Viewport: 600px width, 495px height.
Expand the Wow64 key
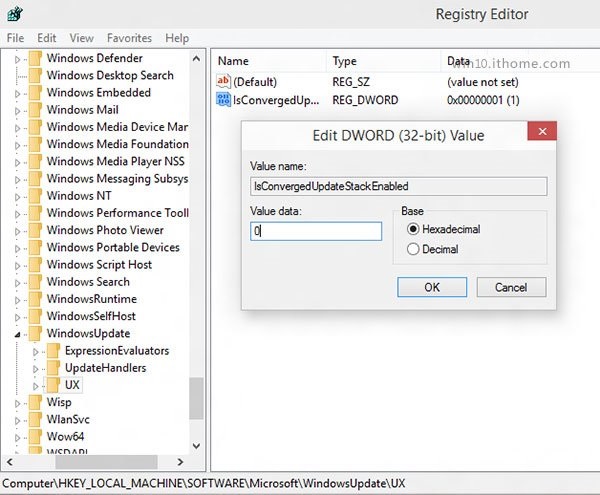tap(17, 438)
